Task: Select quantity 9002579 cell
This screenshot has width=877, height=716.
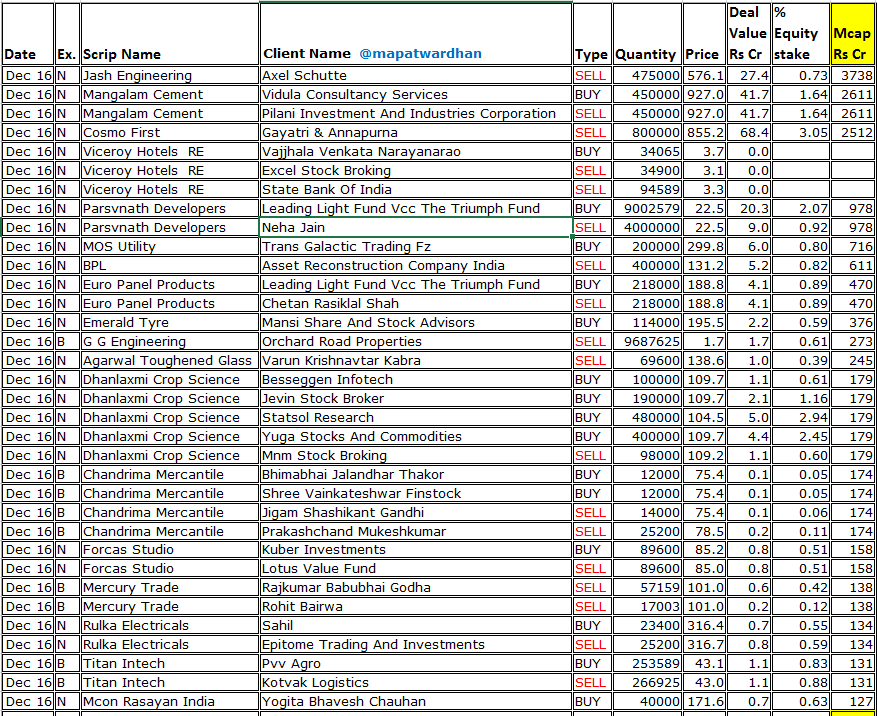Action: click(647, 209)
